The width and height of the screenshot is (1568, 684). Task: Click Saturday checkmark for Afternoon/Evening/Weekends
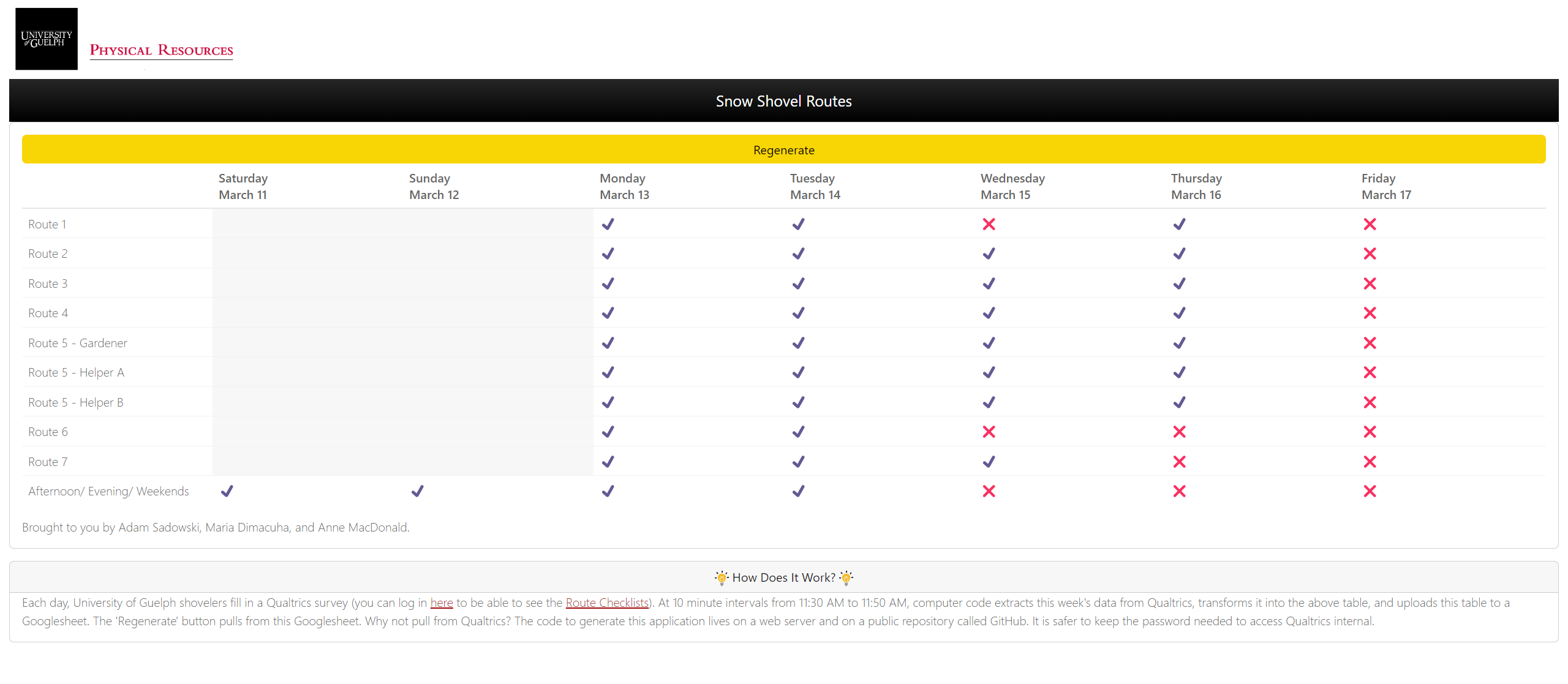click(227, 491)
